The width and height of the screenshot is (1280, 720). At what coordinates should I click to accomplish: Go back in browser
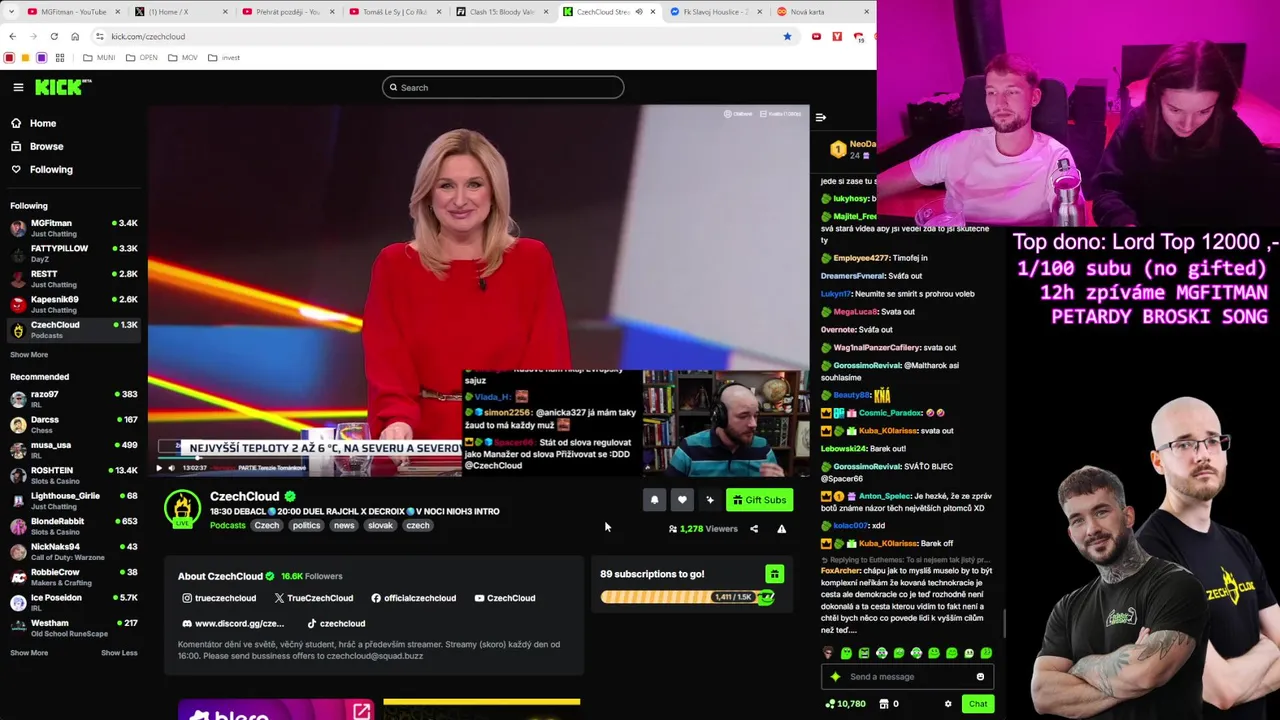click(x=12, y=36)
